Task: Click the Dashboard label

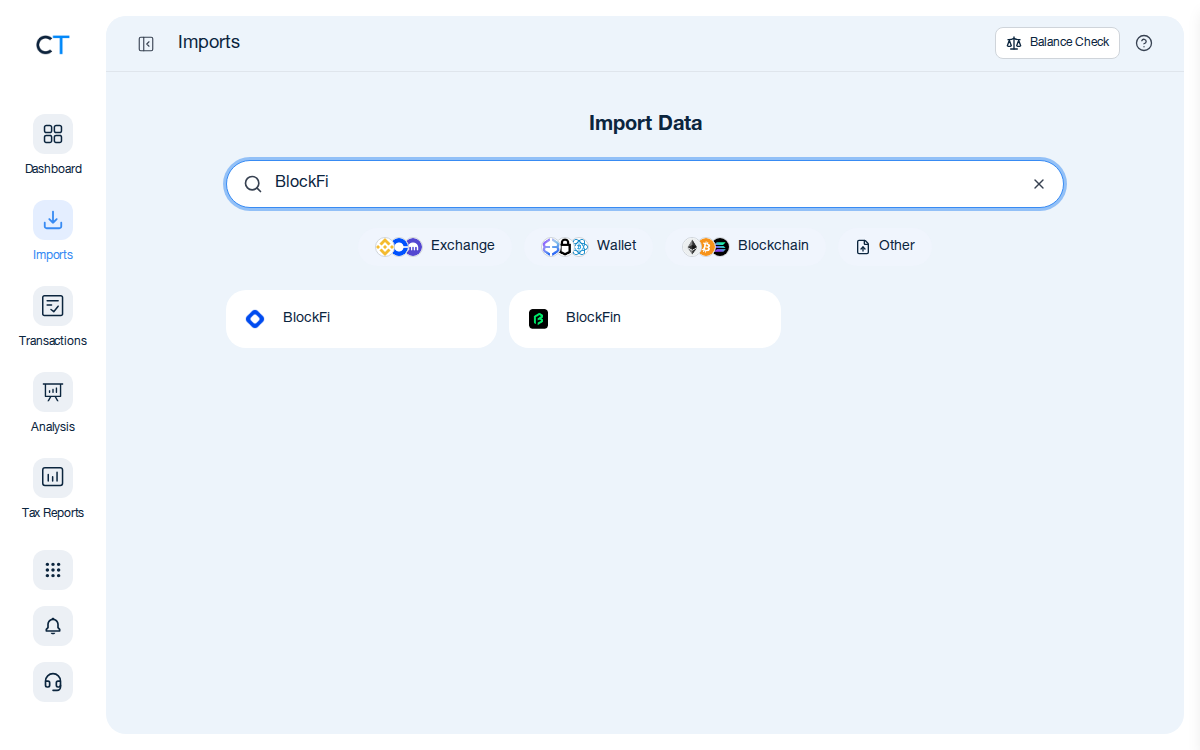Action: [53, 169]
